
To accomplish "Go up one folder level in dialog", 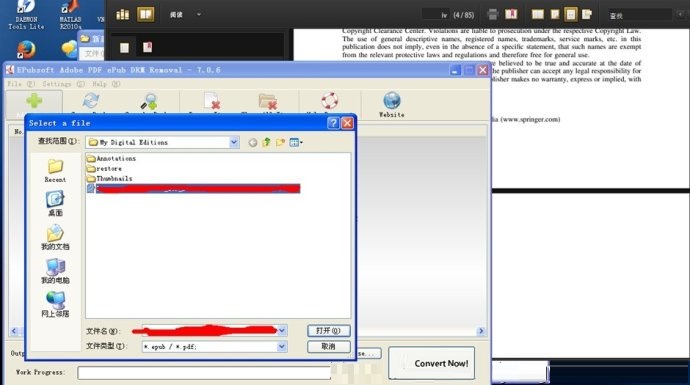I will click(267, 142).
